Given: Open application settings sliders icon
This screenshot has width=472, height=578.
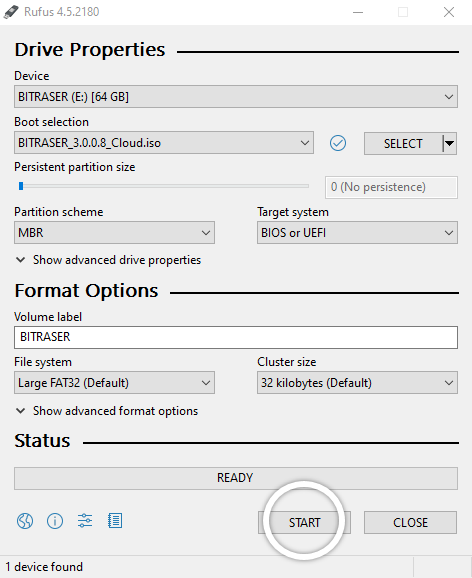Looking at the screenshot, I should tap(85, 521).
